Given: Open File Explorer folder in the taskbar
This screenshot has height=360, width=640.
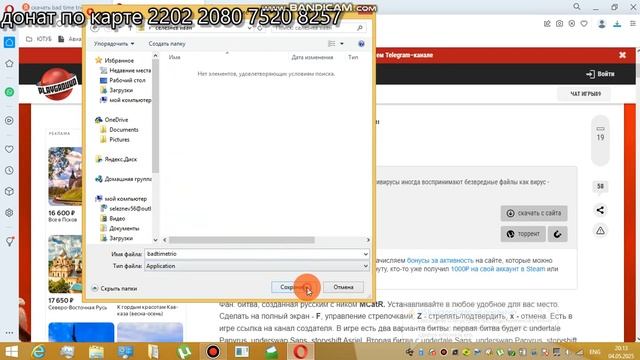Looking at the screenshot, I should tap(96, 351).
